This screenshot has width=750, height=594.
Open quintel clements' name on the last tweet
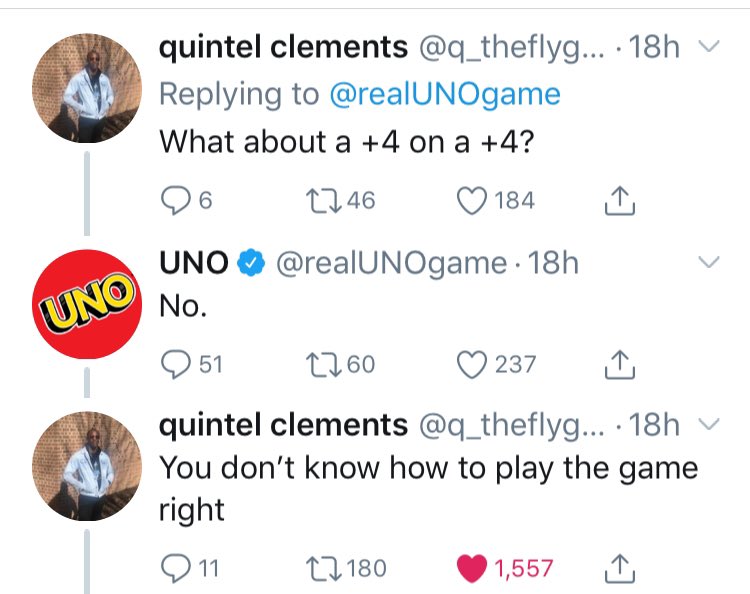tap(284, 426)
